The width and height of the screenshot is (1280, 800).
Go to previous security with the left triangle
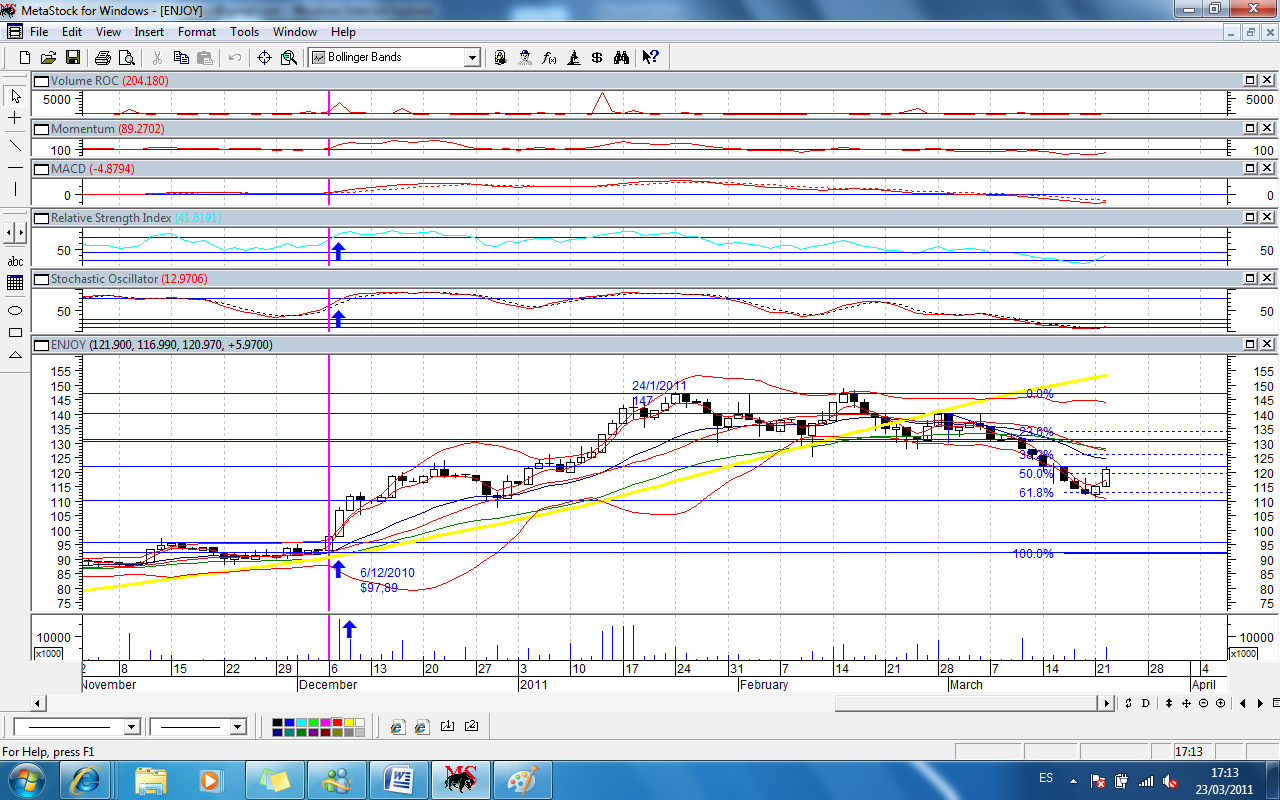[1243, 703]
